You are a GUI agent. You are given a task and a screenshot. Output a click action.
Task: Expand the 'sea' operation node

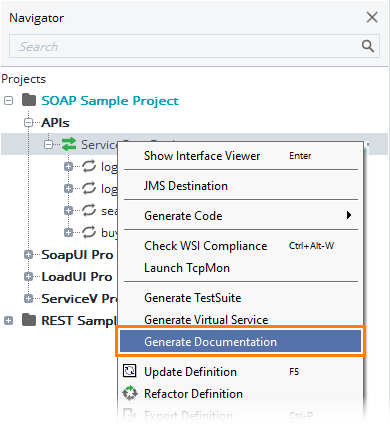pyautogui.click(x=68, y=210)
